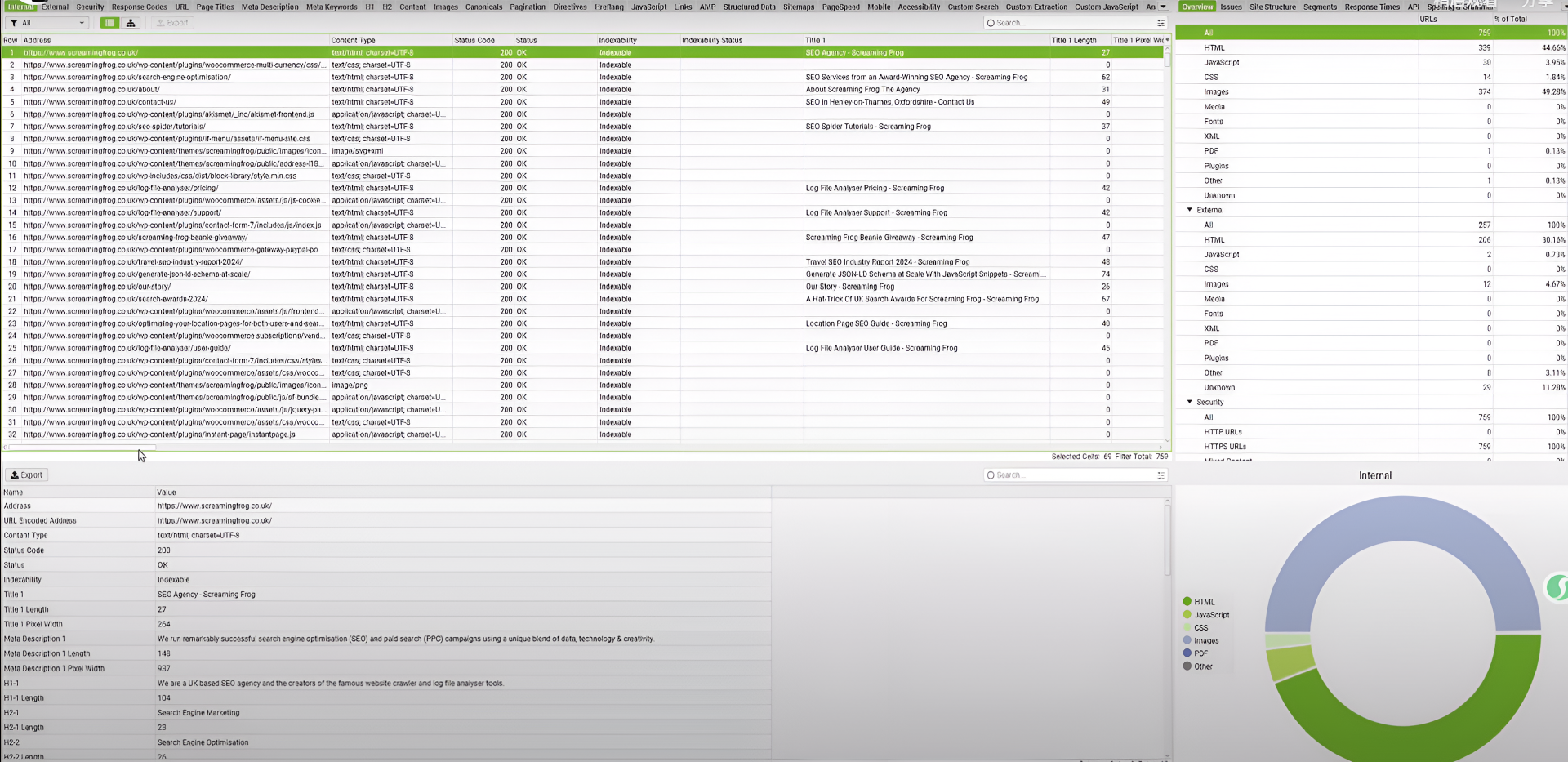
Task: Sort by Status Code column header
Action: pos(483,40)
